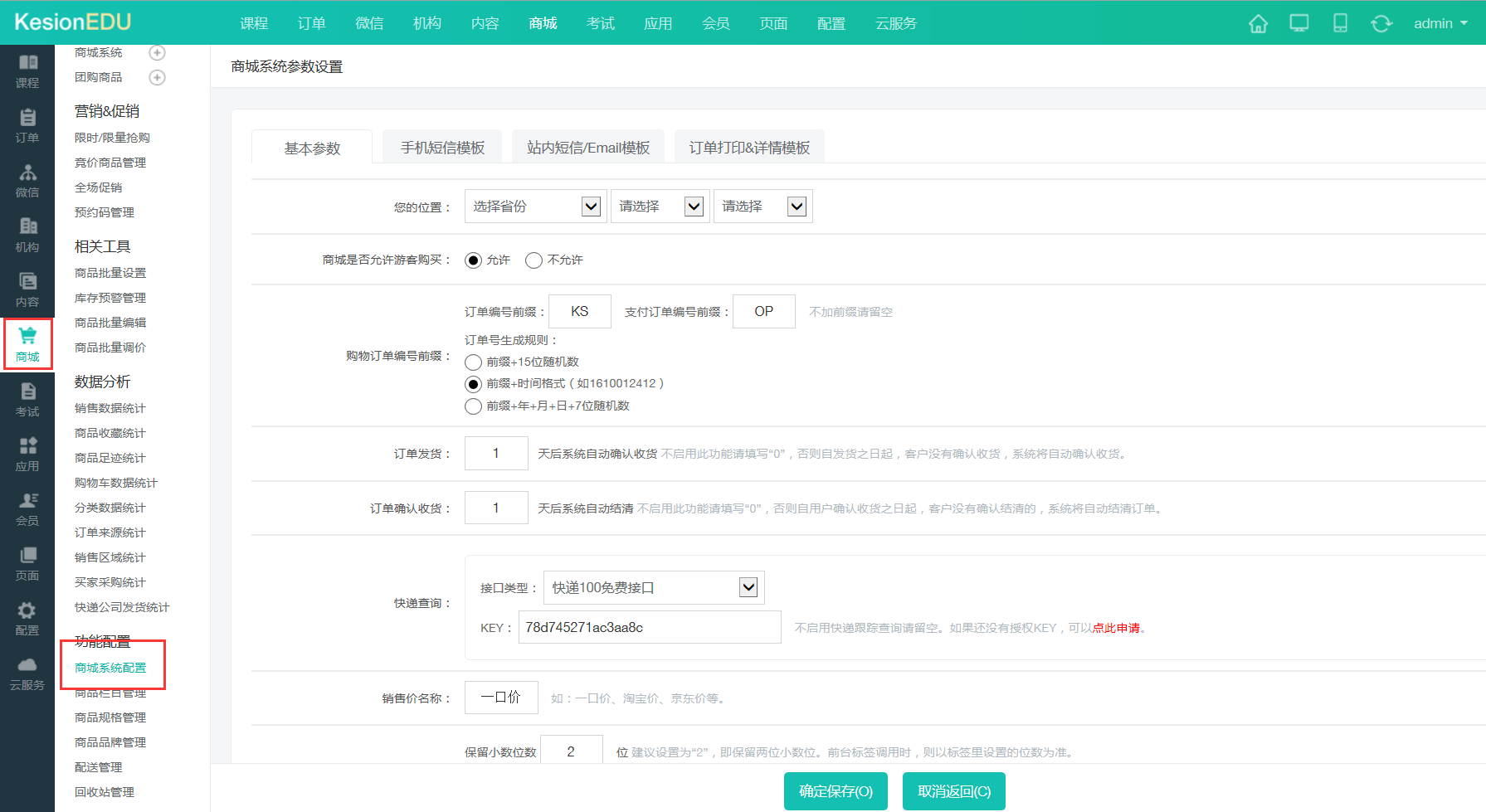Click the red 点此申请 link
The height and width of the screenshot is (812, 1486).
click(1116, 628)
